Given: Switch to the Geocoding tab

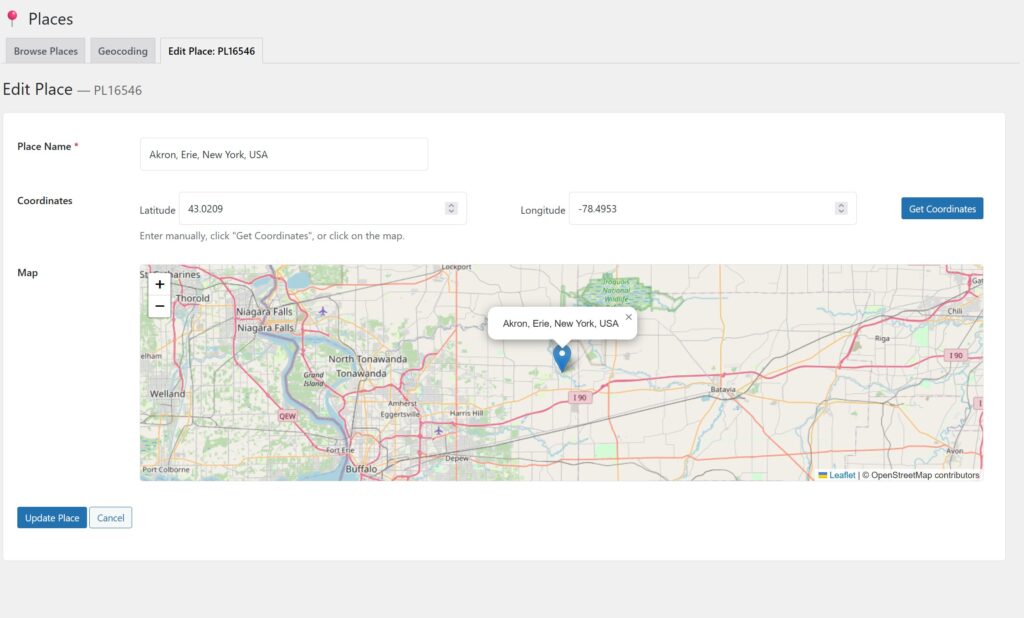Looking at the screenshot, I should click(123, 51).
